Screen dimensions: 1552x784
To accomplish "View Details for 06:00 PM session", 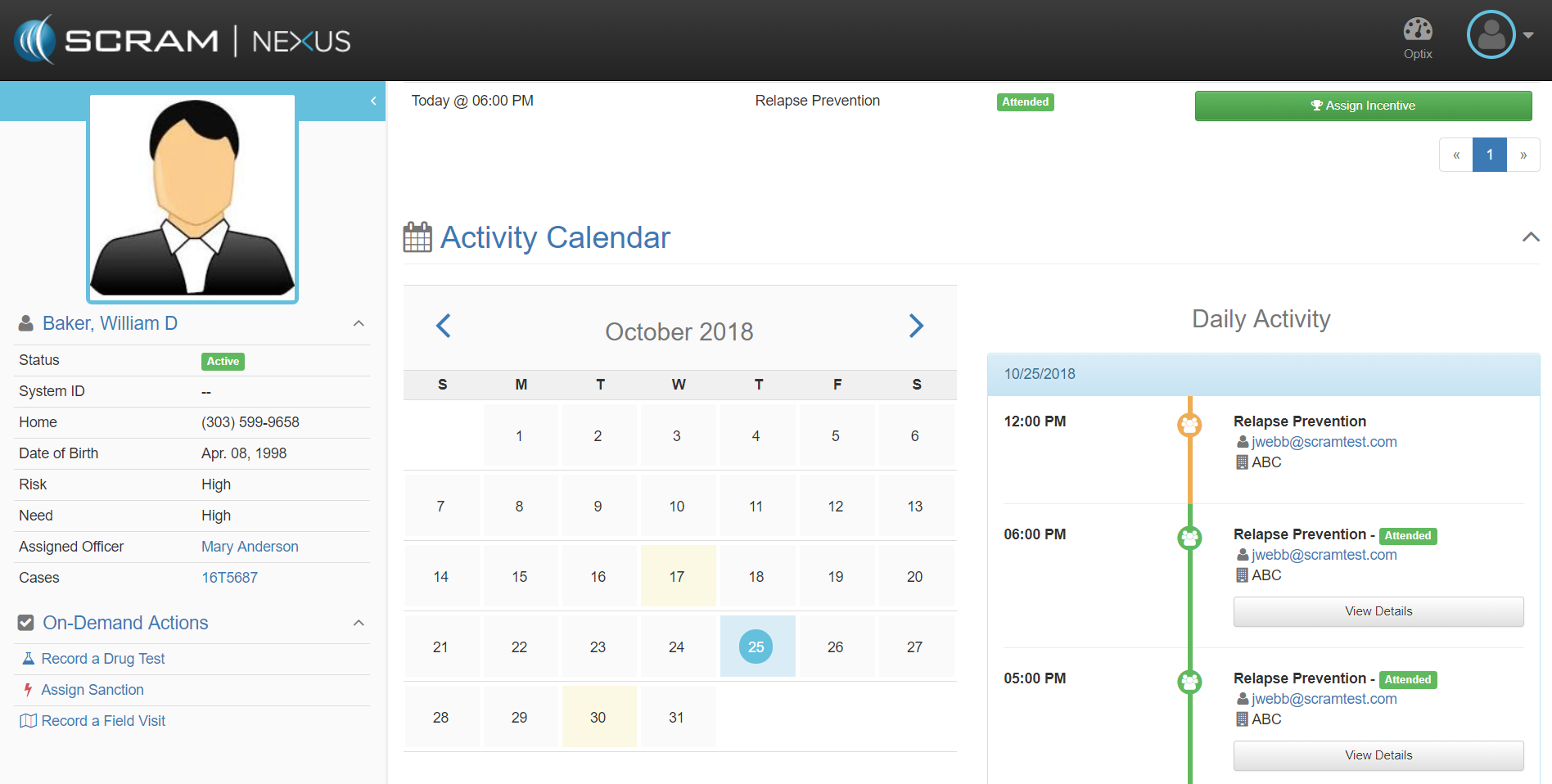I will tap(1378, 611).
